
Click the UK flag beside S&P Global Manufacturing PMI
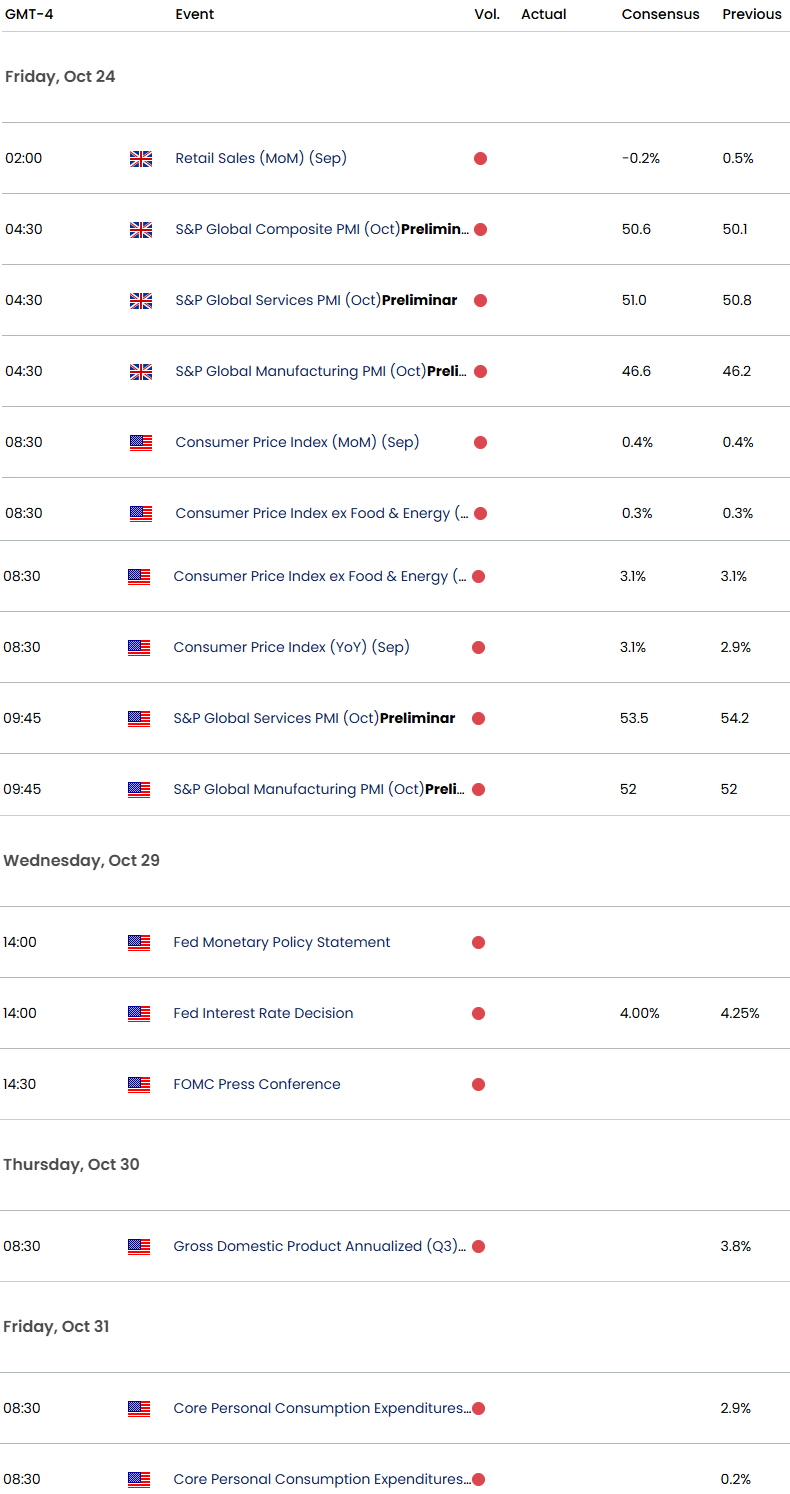click(x=141, y=371)
